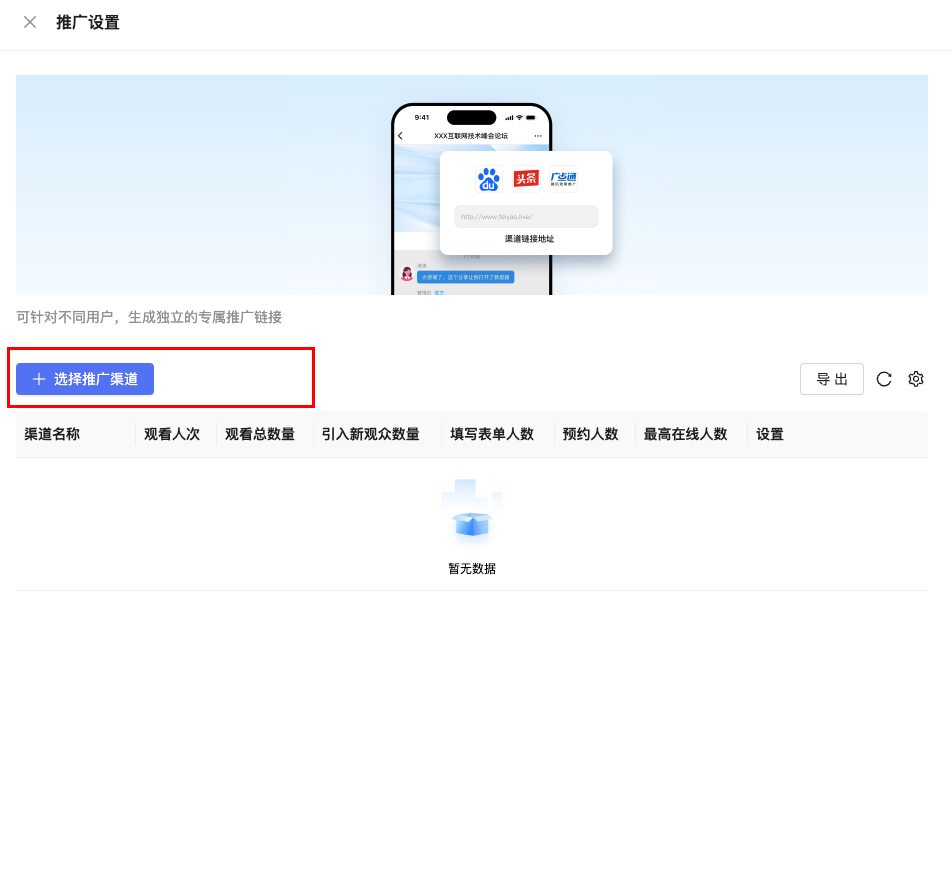
Task: Click the Baidu paw logo in banner
Action: pyautogui.click(x=489, y=179)
